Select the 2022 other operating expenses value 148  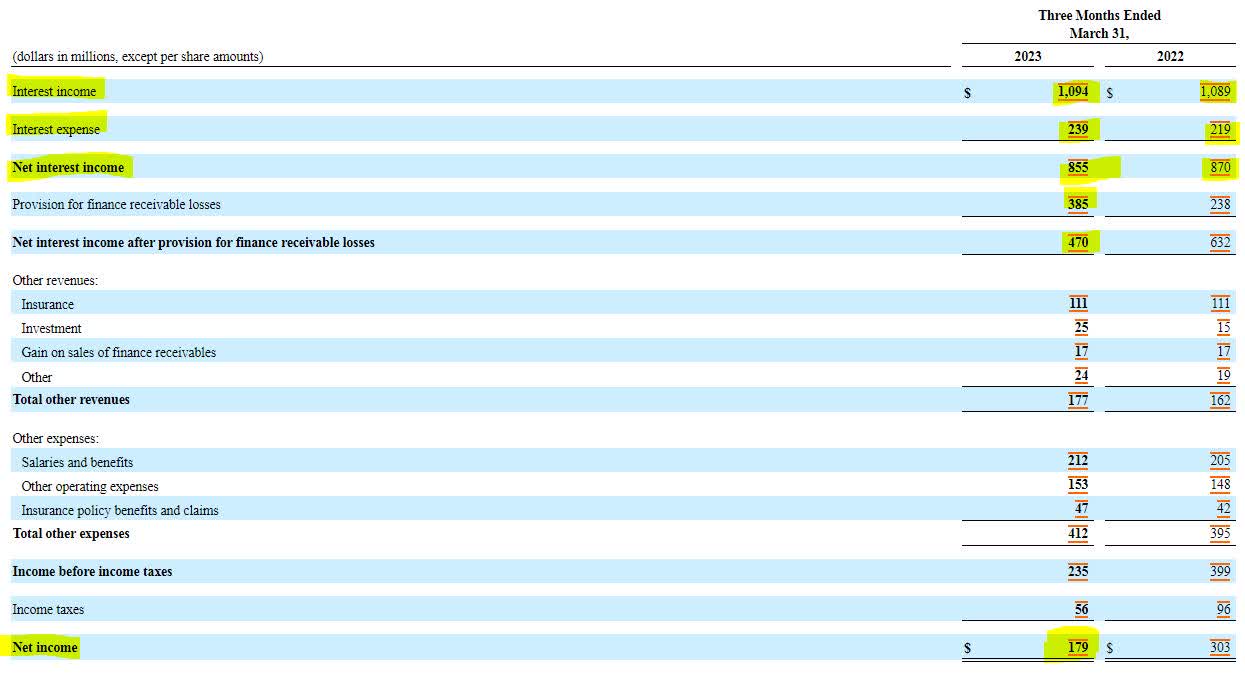(x=1220, y=485)
